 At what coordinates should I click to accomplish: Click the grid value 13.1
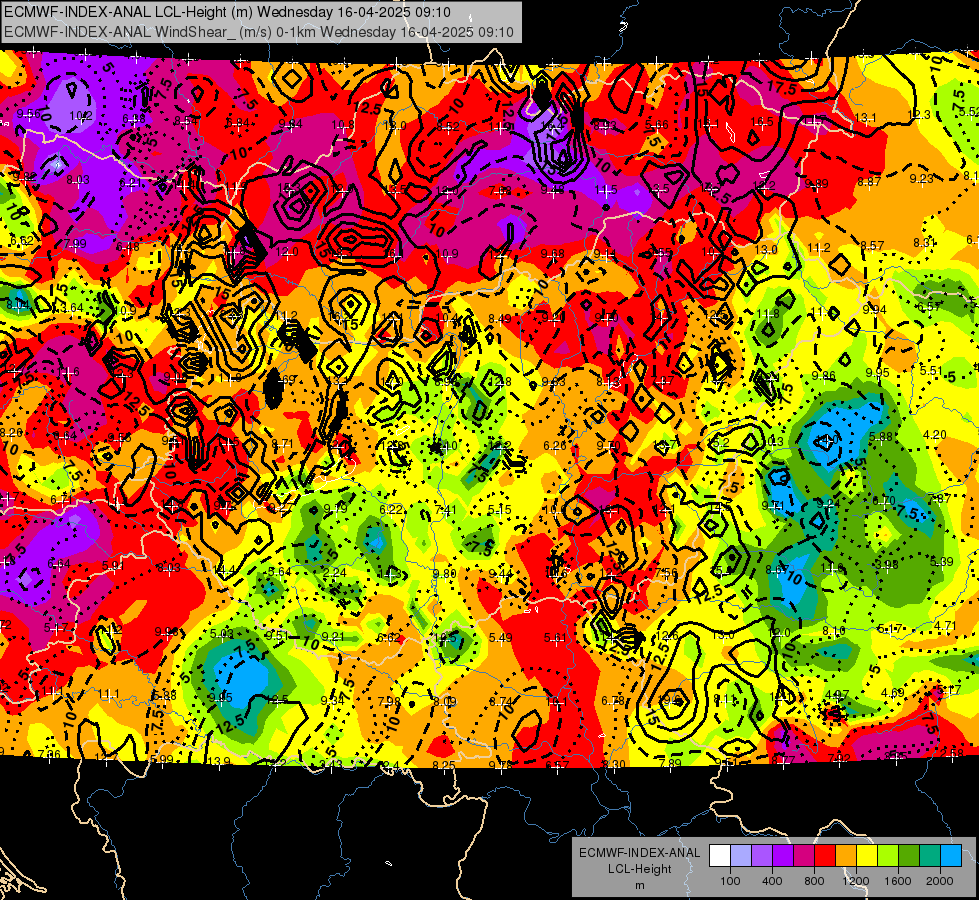(x=865, y=117)
